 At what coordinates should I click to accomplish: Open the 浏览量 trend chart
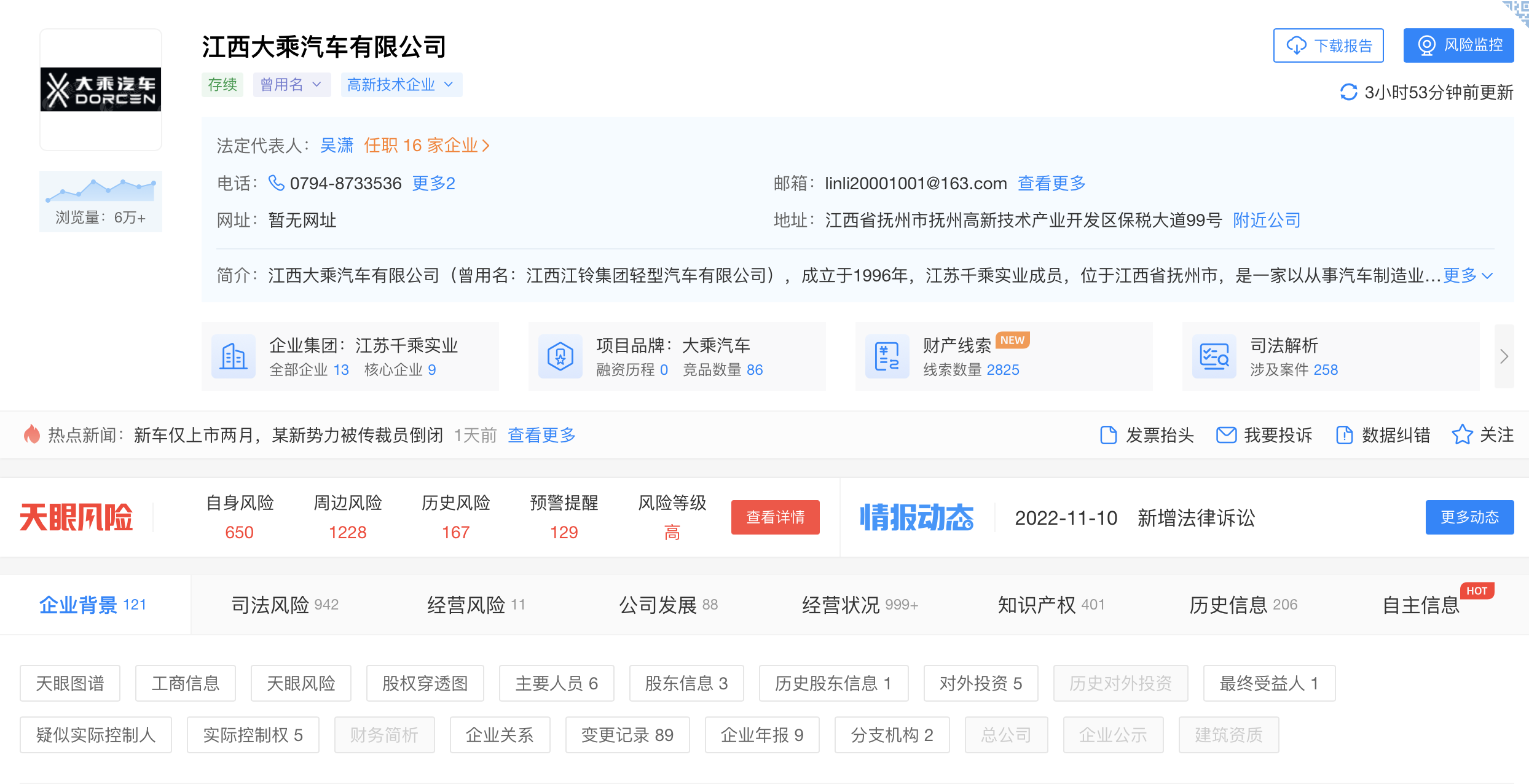[101, 202]
